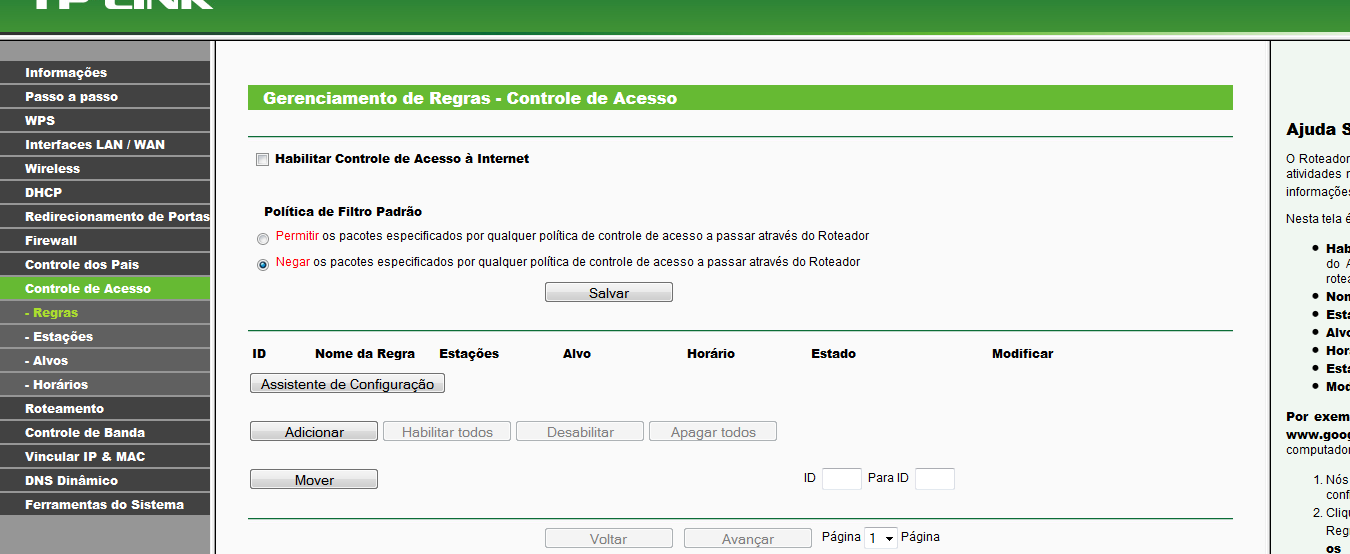Open the Página number dropdown

[x=881, y=538]
